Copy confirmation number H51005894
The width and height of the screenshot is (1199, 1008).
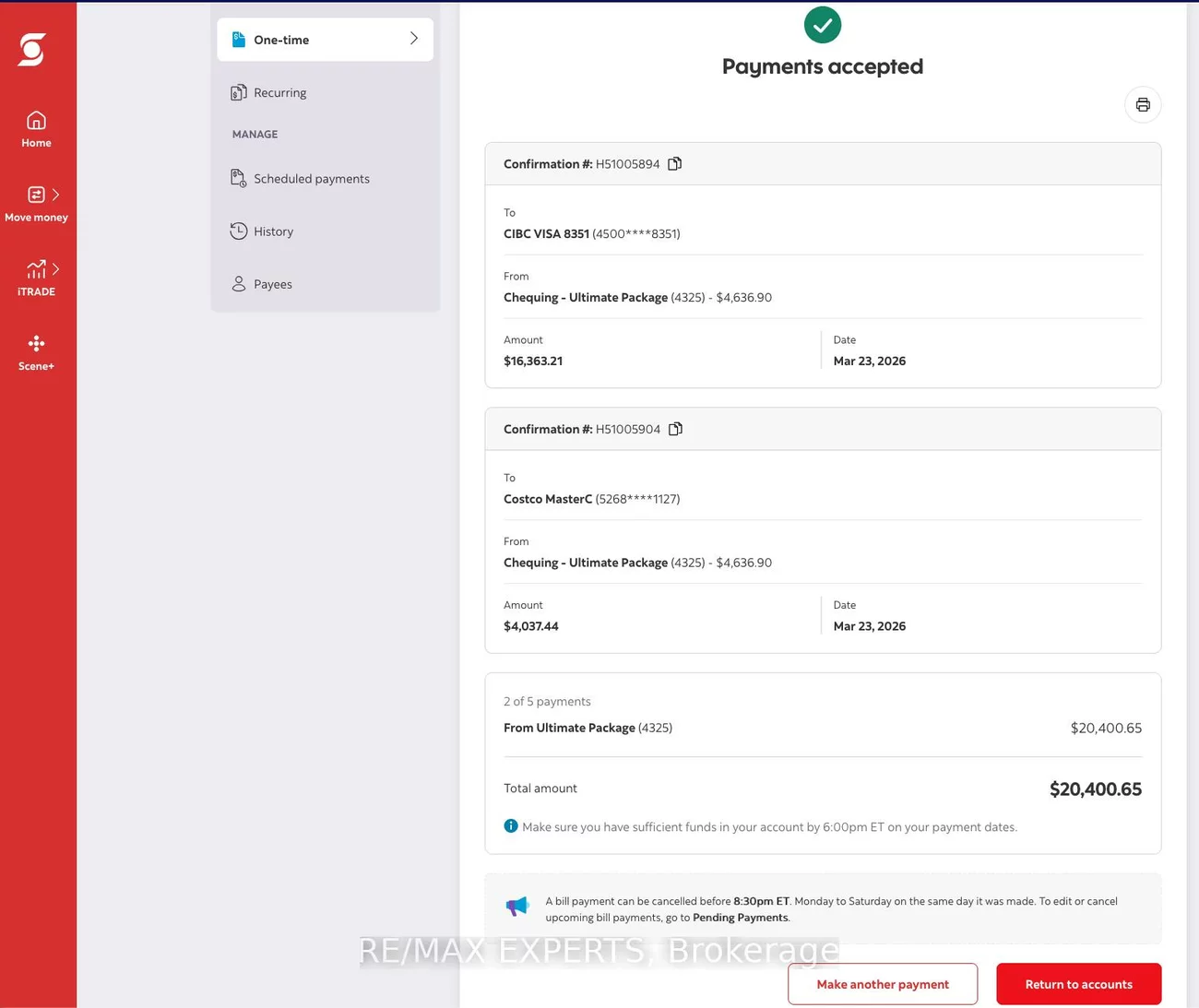pyautogui.click(x=675, y=164)
